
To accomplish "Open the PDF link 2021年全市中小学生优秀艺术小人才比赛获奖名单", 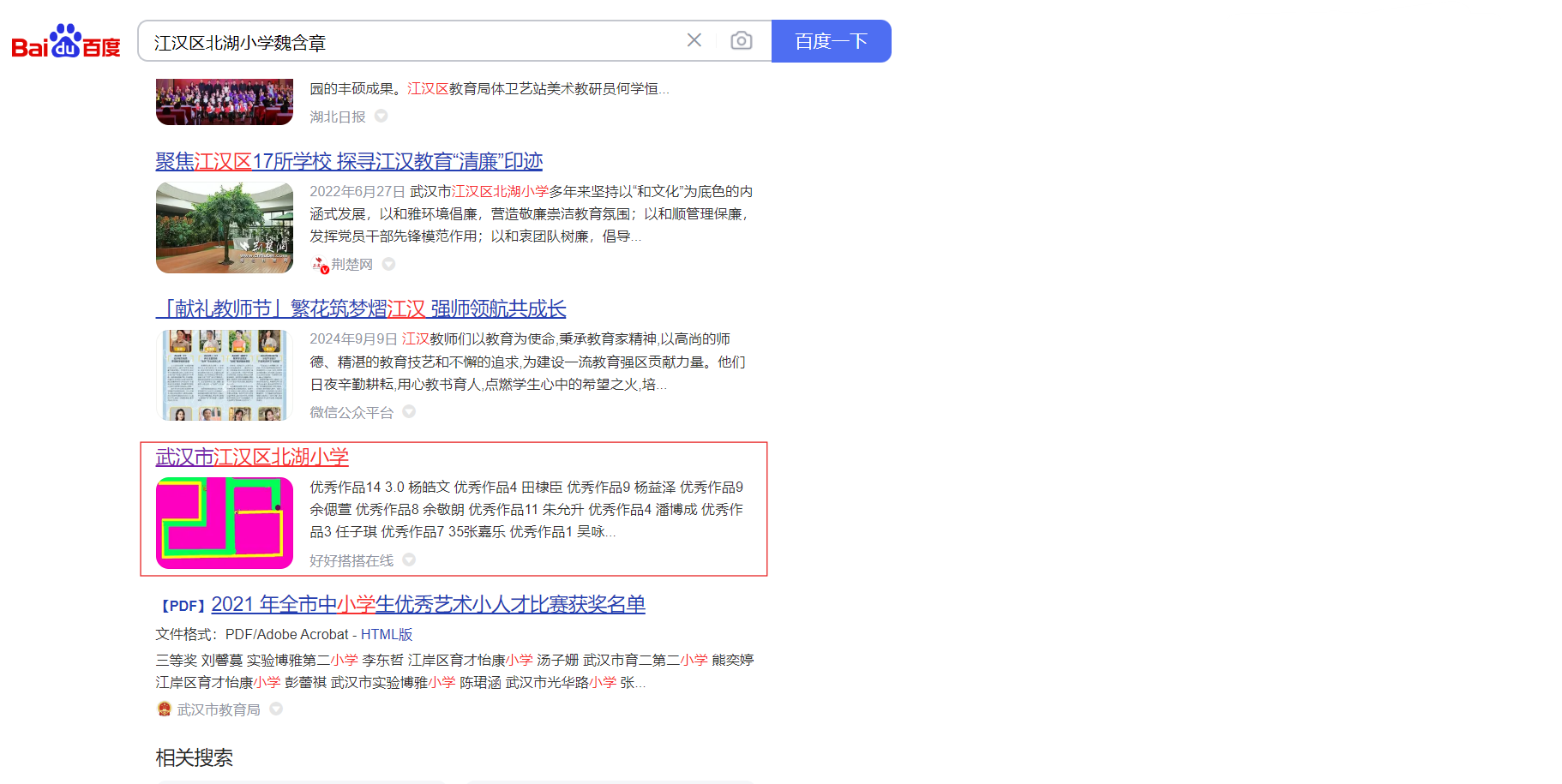I will pyautogui.click(x=428, y=604).
